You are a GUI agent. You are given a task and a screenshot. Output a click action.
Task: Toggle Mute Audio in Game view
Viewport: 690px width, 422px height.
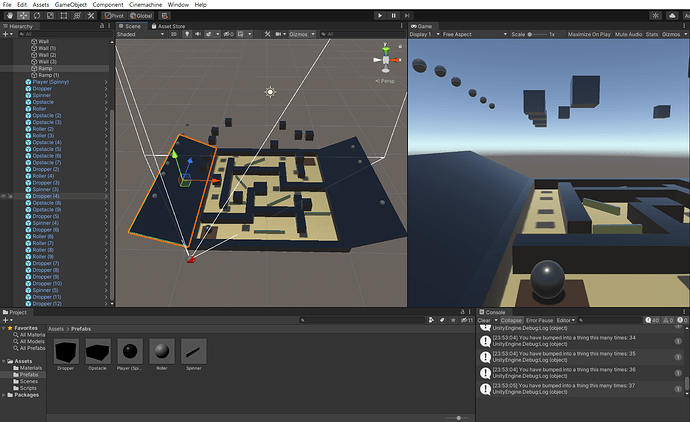click(x=628, y=34)
